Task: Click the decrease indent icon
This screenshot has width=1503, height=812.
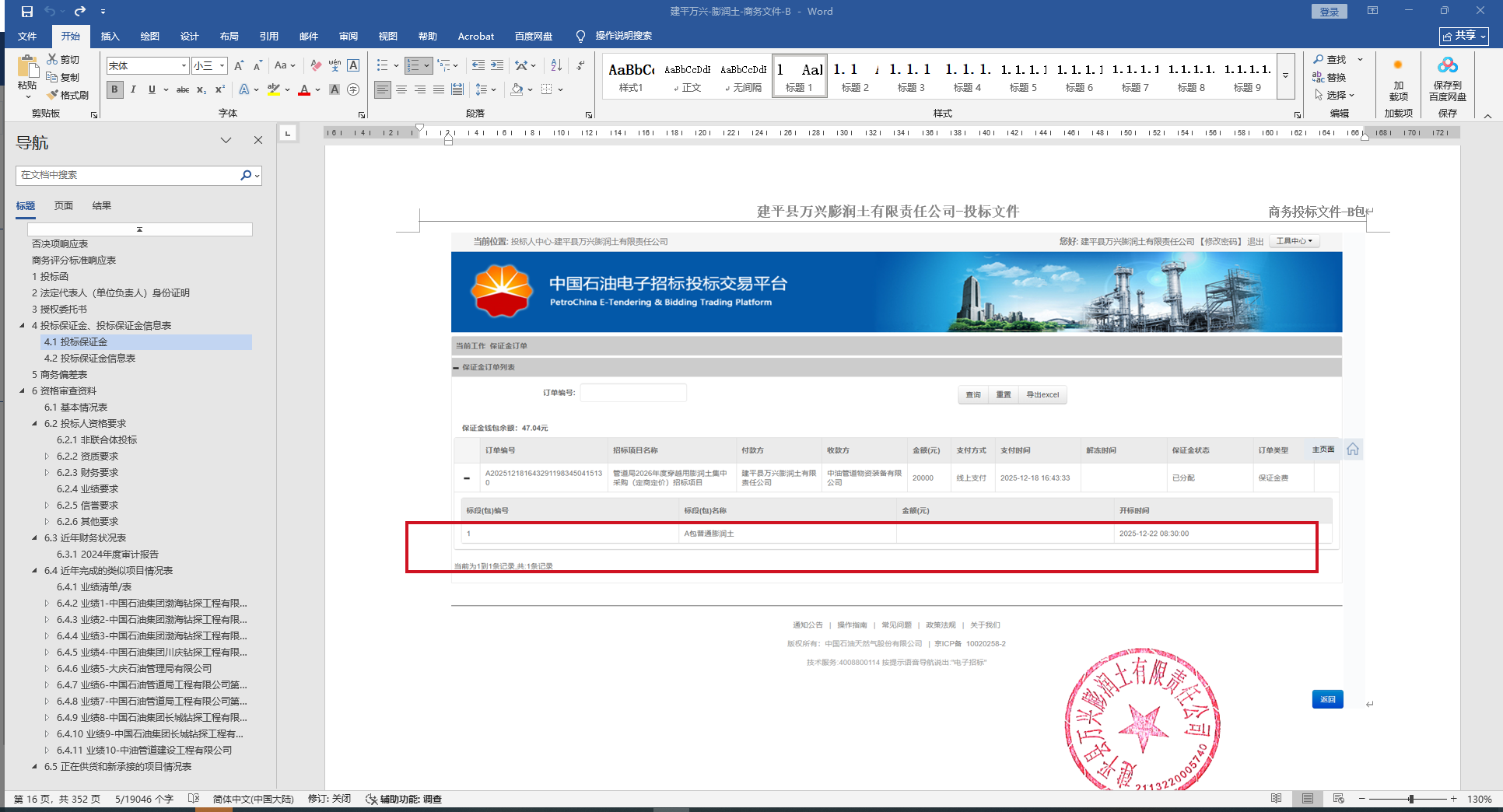Action: (478, 66)
